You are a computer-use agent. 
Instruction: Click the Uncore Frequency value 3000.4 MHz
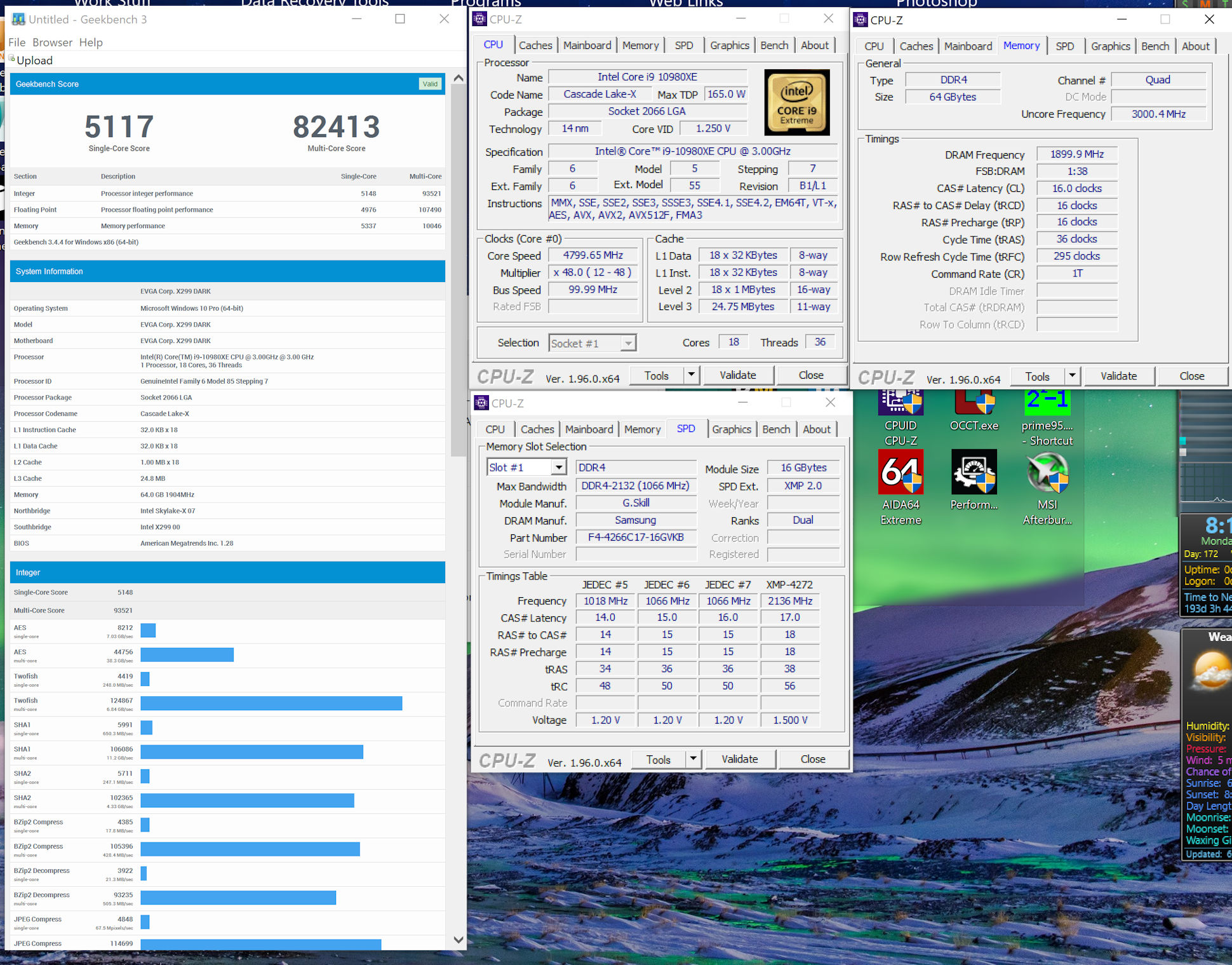tap(1158, 114)
